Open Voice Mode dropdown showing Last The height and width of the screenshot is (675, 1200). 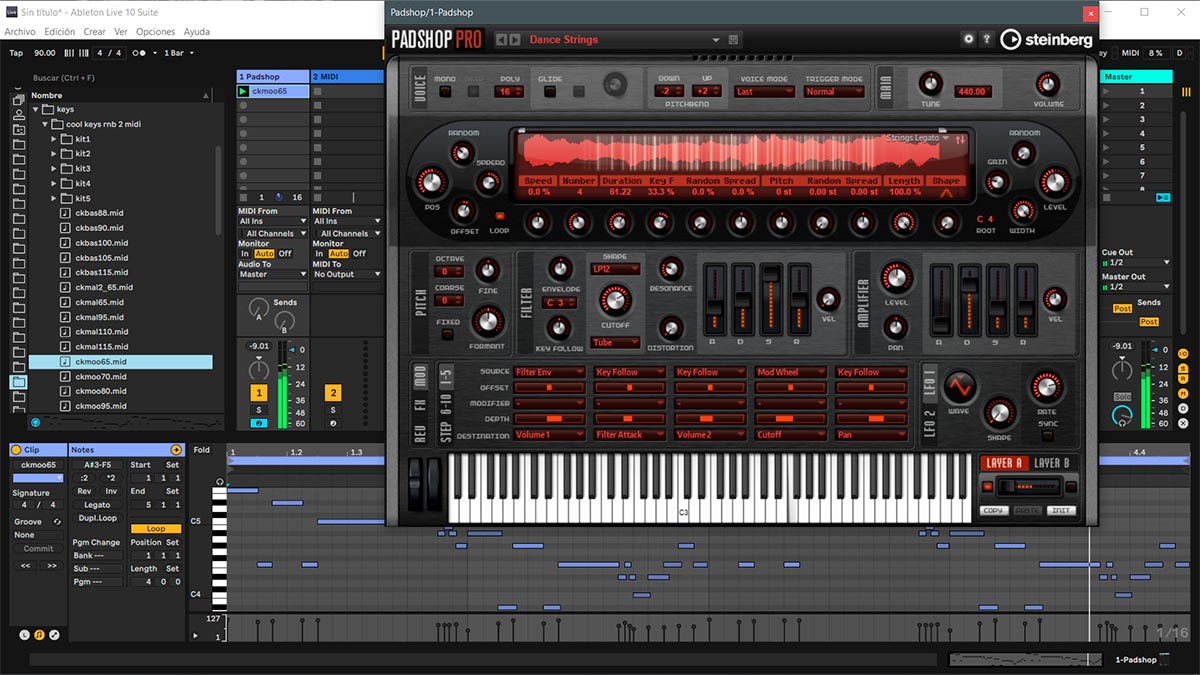click(x=764, y=92)
